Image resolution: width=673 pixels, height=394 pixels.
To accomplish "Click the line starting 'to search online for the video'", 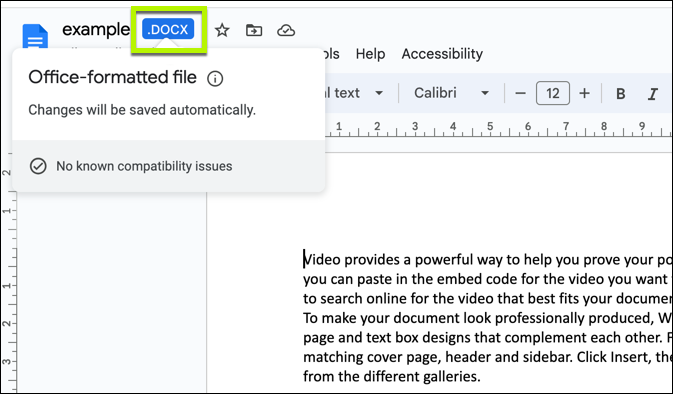I will click(x=488, y=299).
